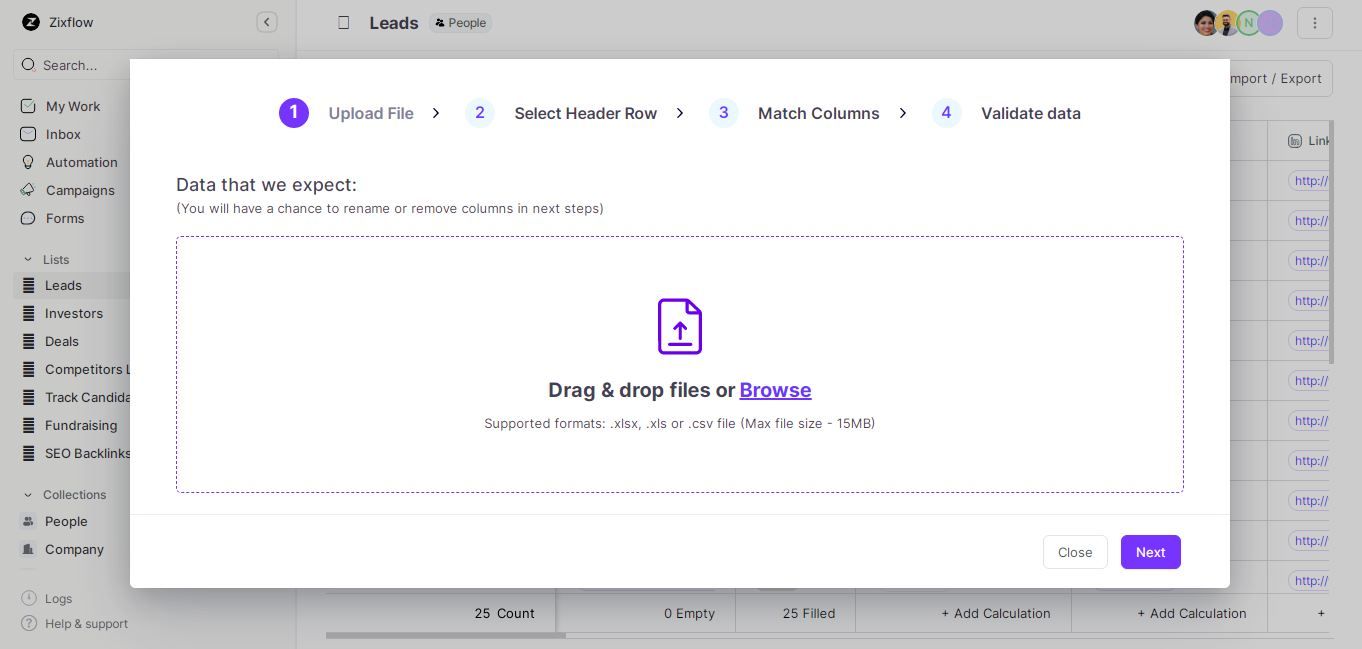1362x649 pixels.
Task: Collapse the sidebar with the arrow button
Action: (266, 21)
